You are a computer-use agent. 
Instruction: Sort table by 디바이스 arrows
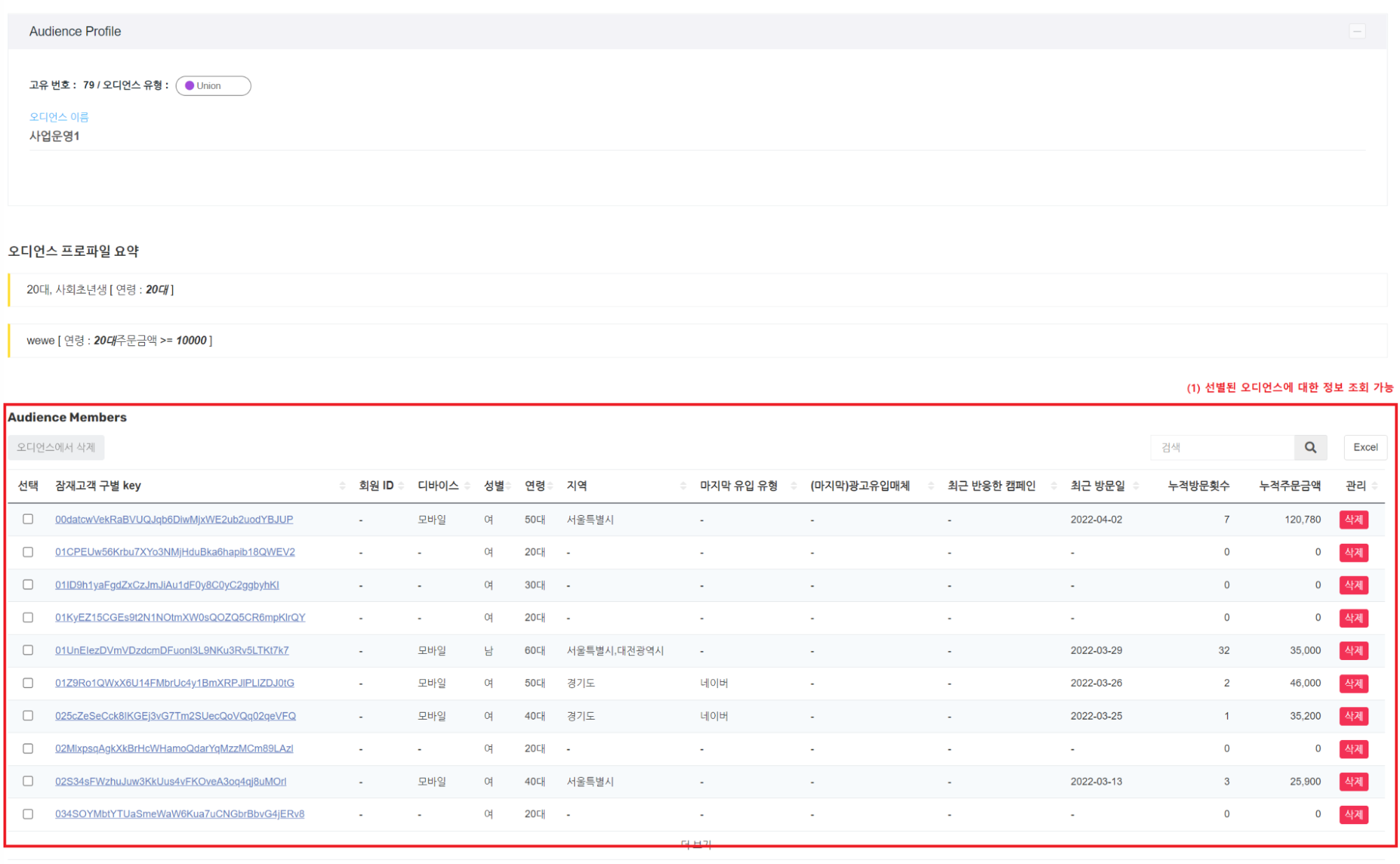click(467, 486)
